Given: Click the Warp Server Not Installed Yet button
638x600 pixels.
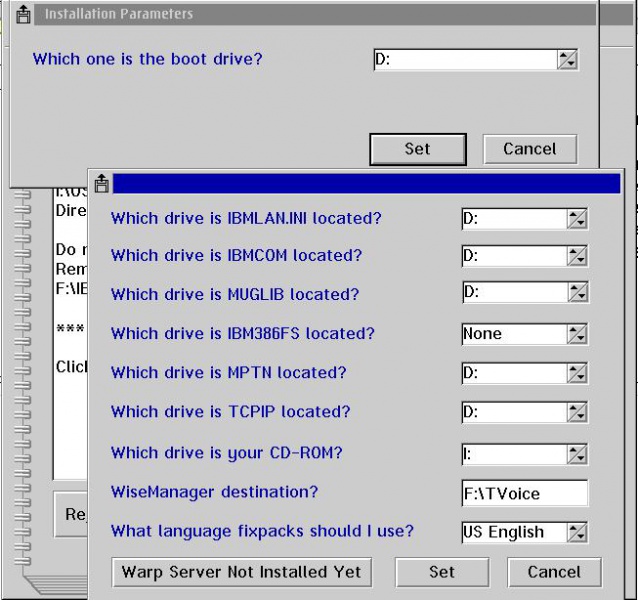Looking at the screenshot, I should (242, 572).
